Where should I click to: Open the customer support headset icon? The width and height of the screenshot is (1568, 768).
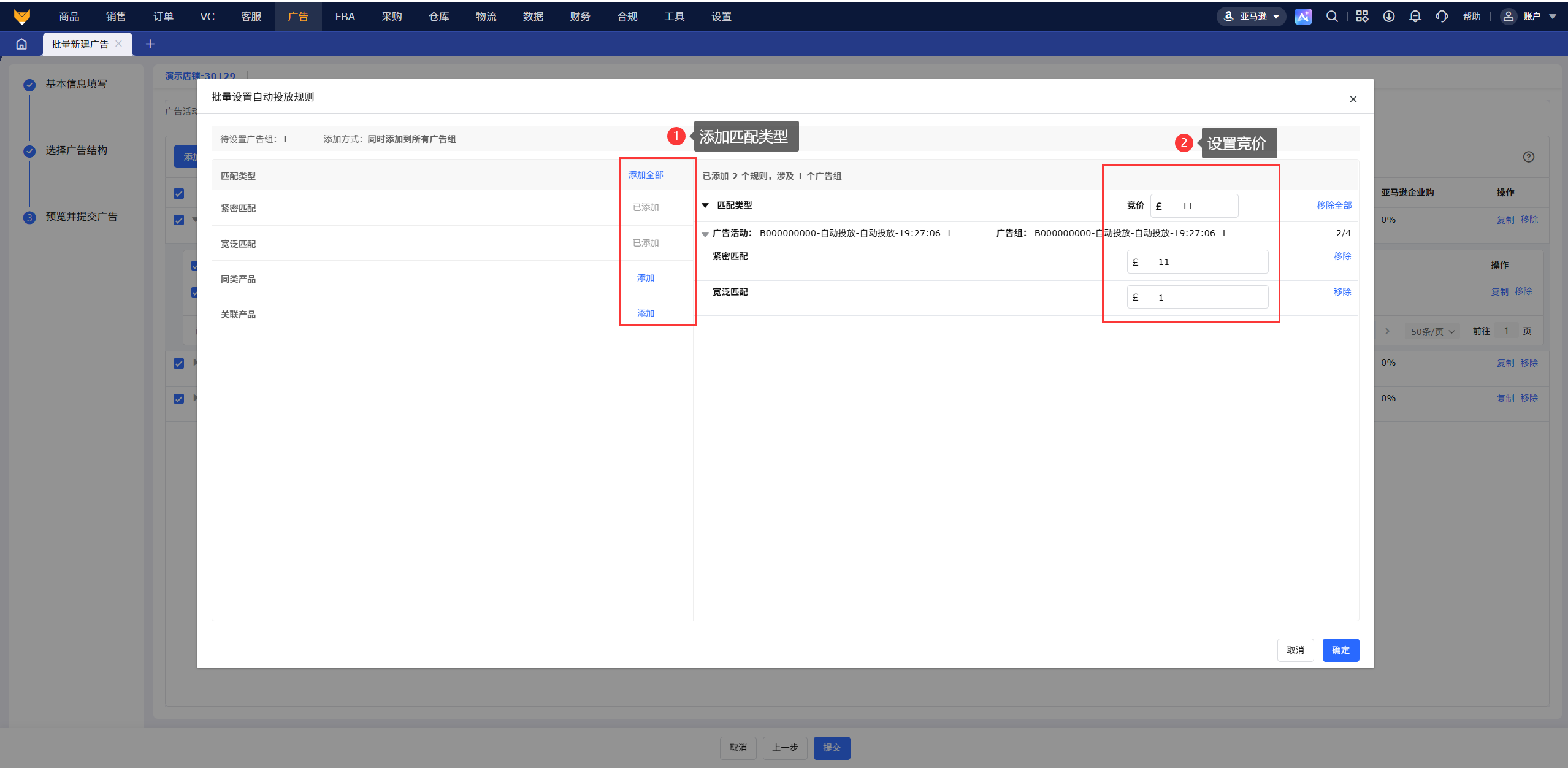point(1442,17)
